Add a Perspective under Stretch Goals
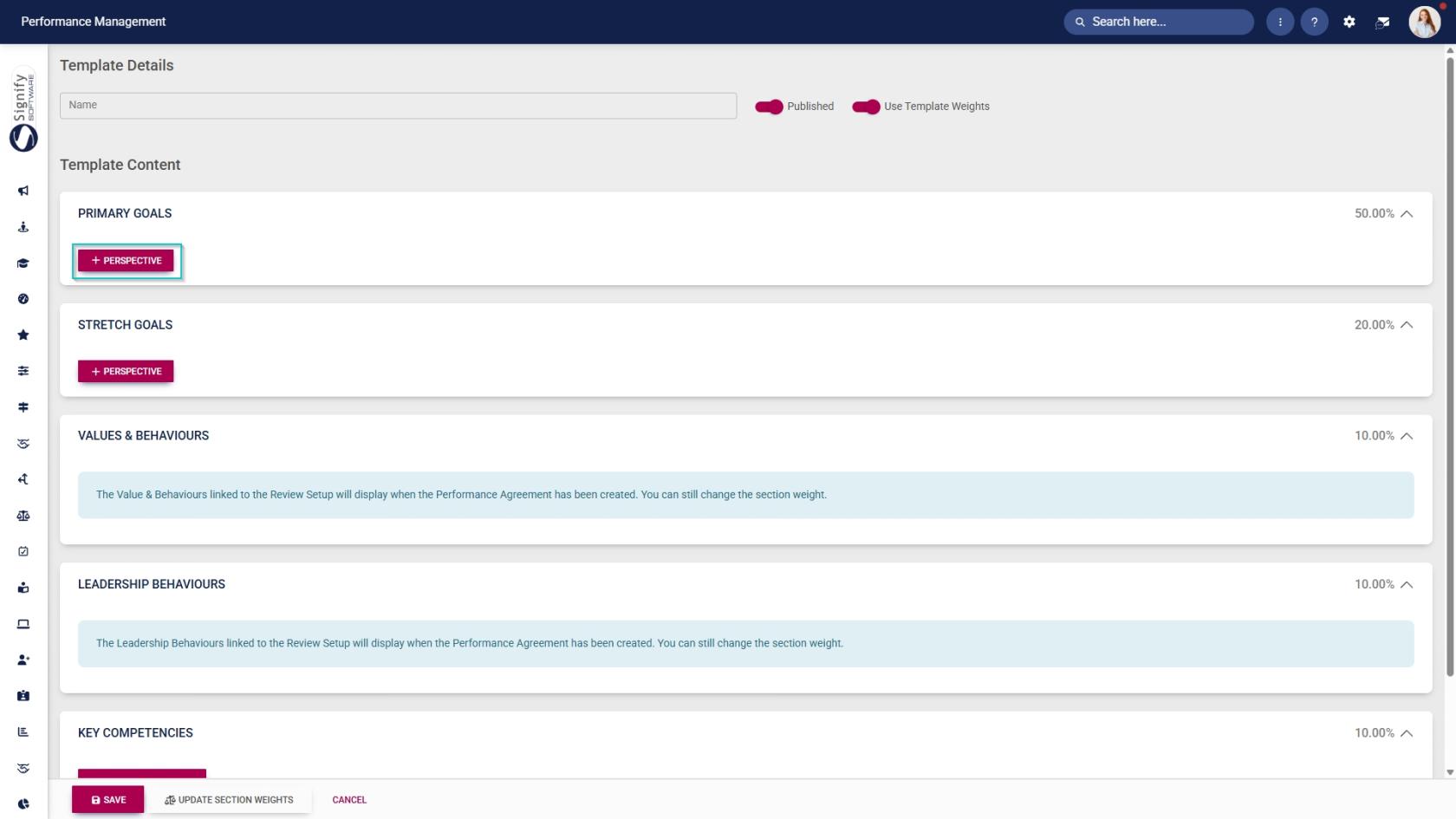Screen dimensions: 1456x819 [126, 371]
